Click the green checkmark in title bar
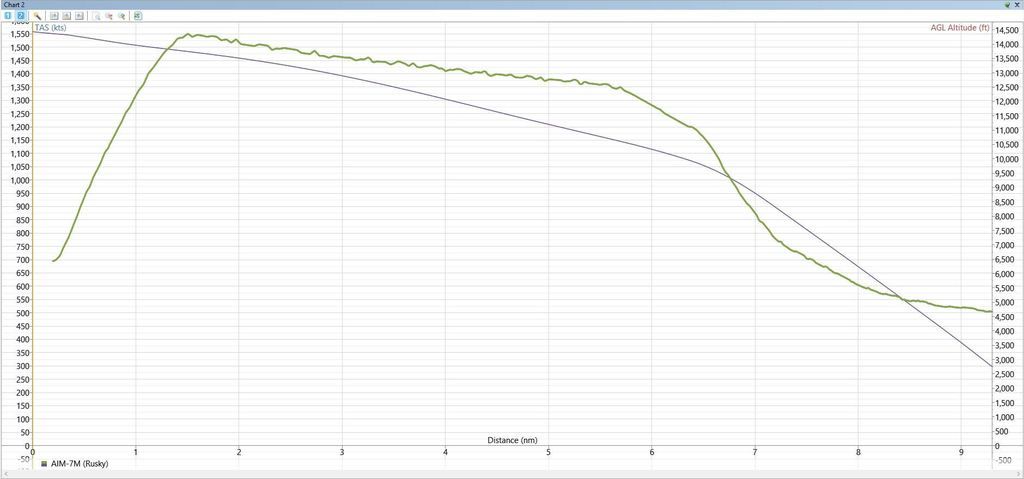Viewport: 1024px width, 479px height. [1006, 5]
